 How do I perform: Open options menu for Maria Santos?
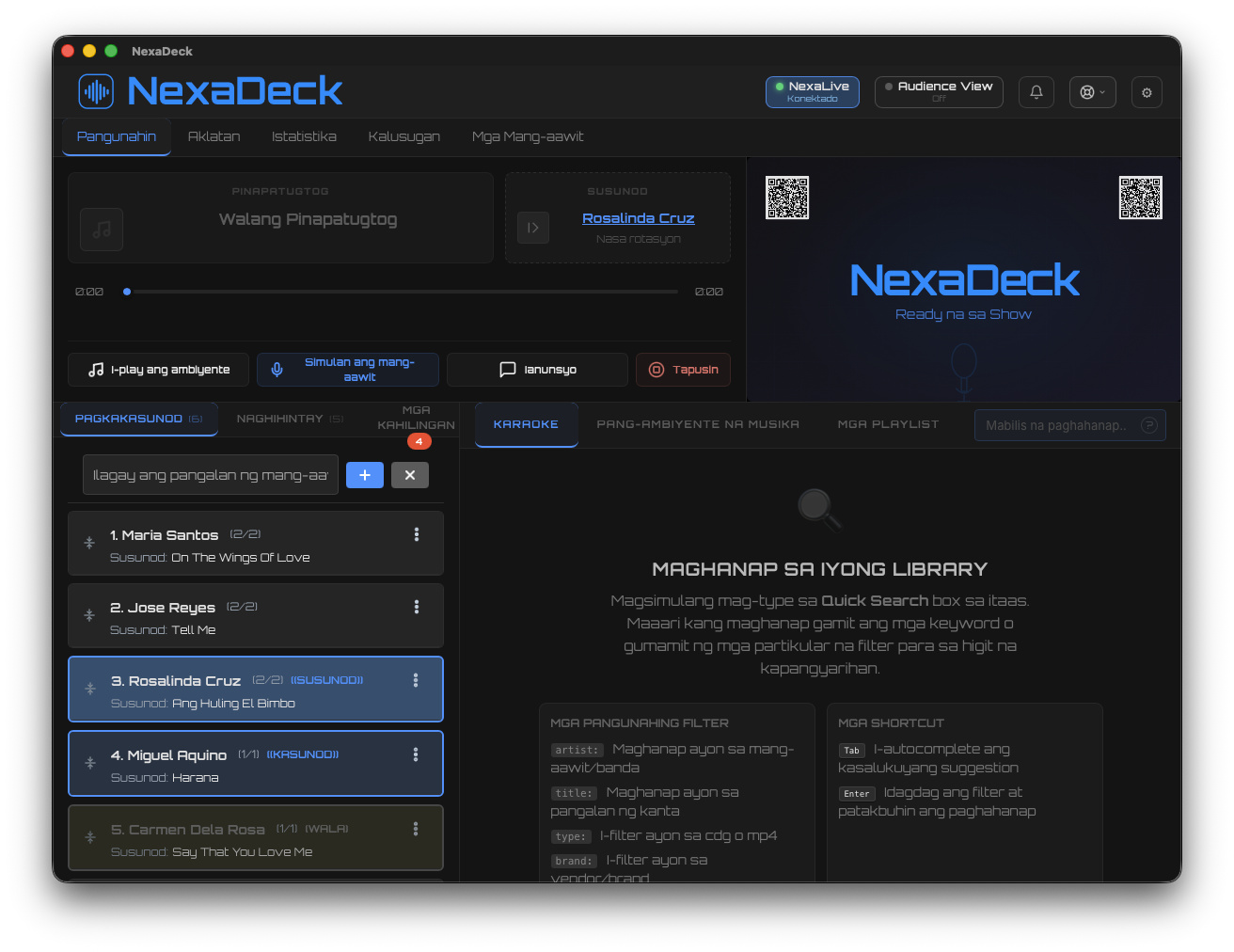417,534
